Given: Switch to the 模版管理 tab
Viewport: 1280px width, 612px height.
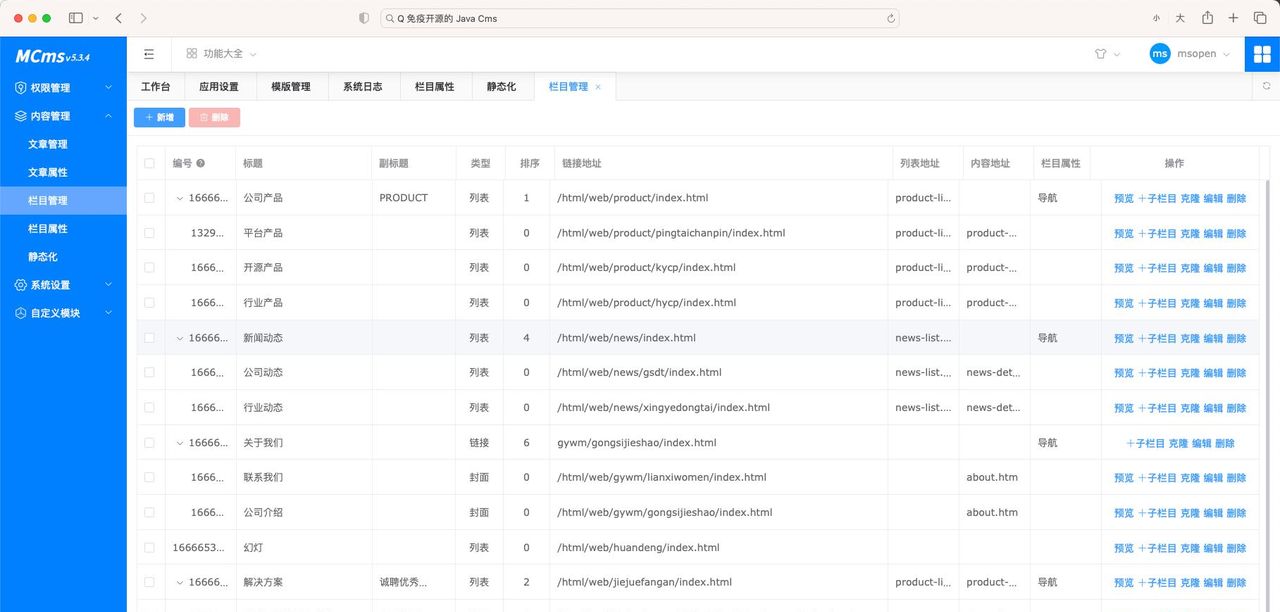Looking at the screenshot, I should coord(291,86).
